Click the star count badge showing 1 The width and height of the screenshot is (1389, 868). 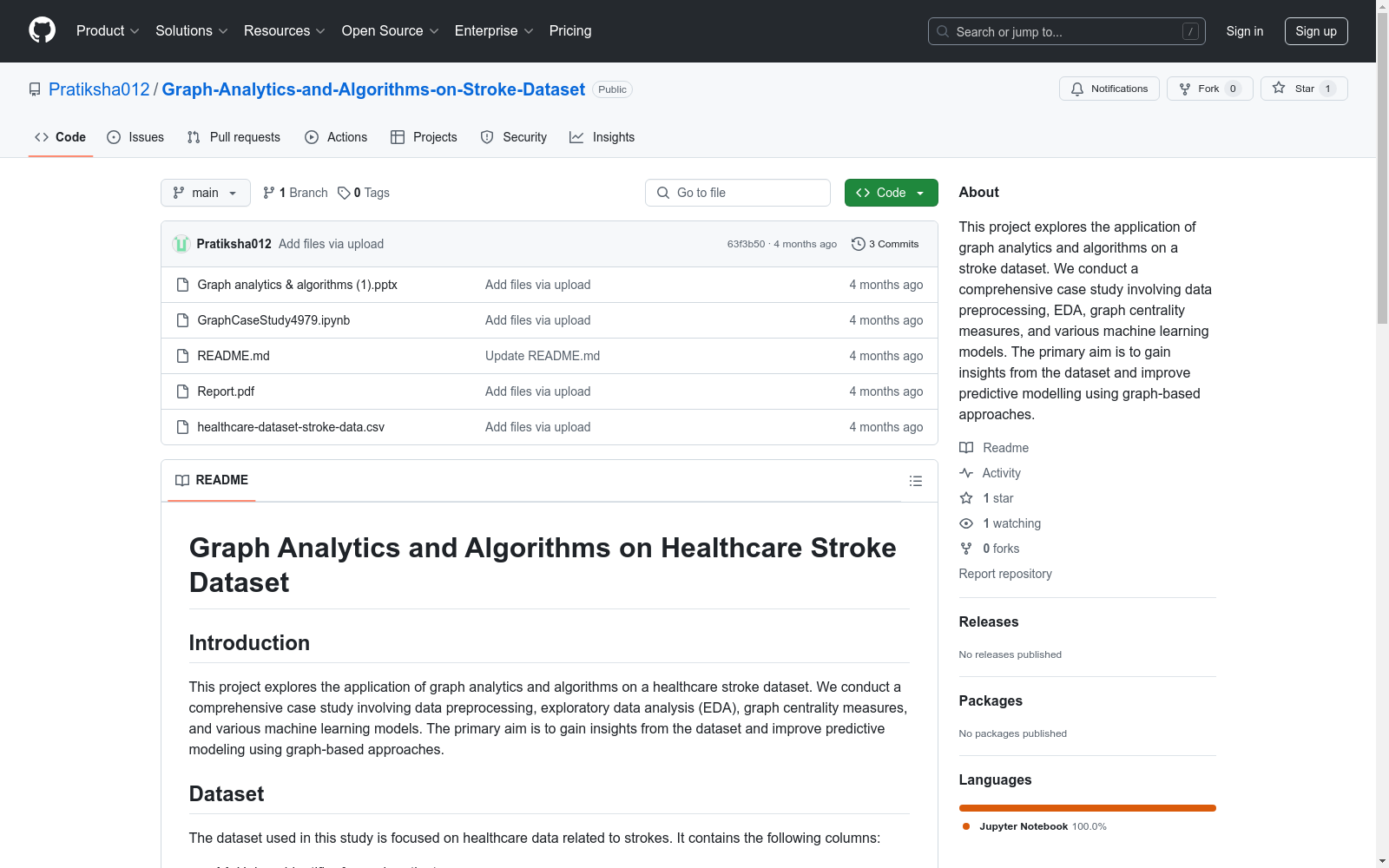[1327, 89]
